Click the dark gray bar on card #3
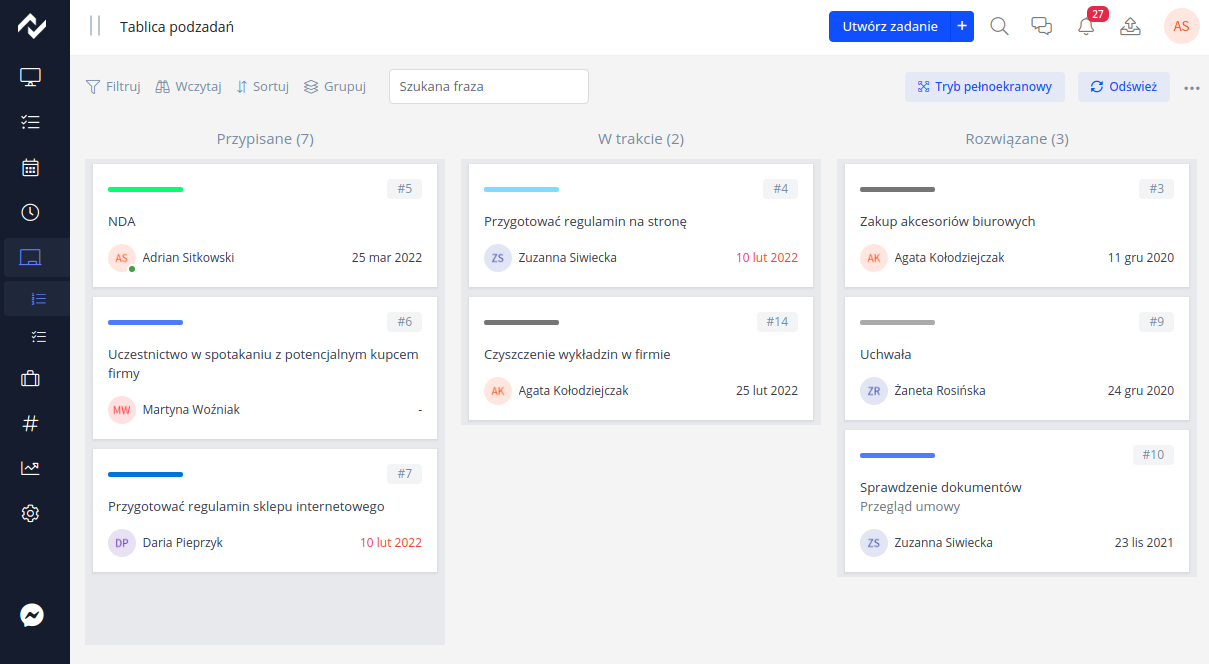The width and height of the screenshot is (1209, 664). pyautogui.click(x=897, y=189)
